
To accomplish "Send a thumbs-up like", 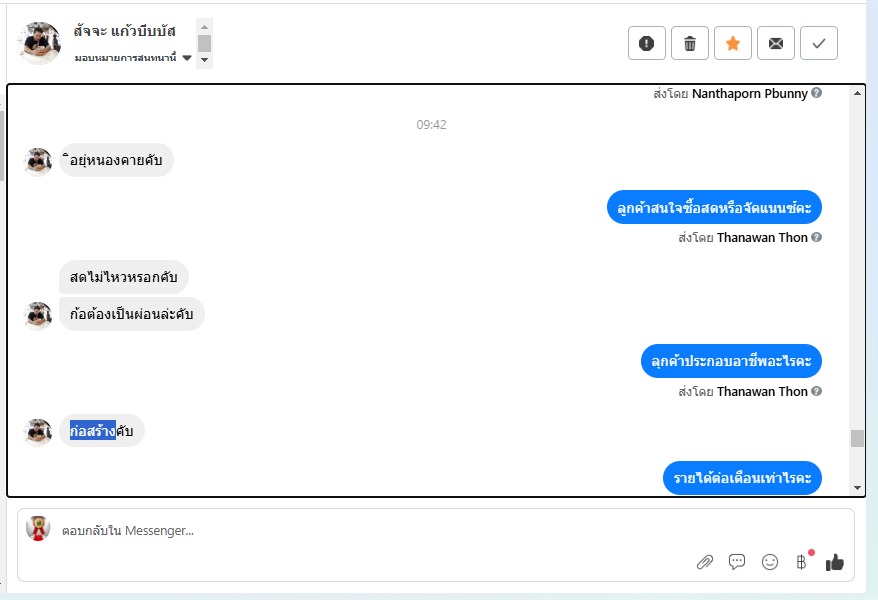I will coord(834,562).
